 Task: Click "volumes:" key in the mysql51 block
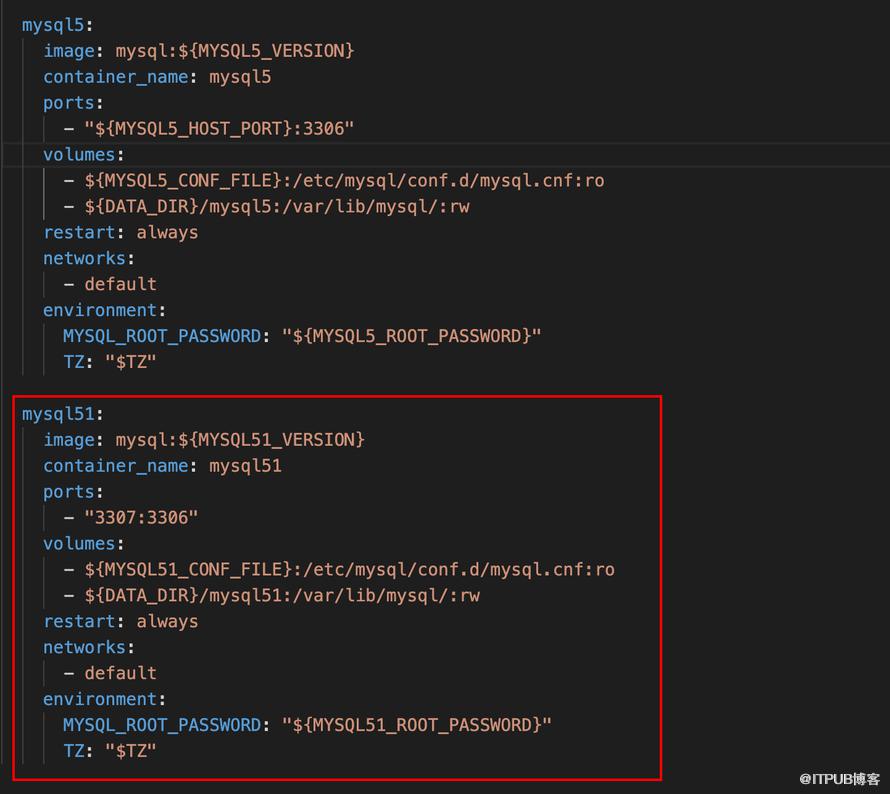pyautogui.click(x=83, y=544)
